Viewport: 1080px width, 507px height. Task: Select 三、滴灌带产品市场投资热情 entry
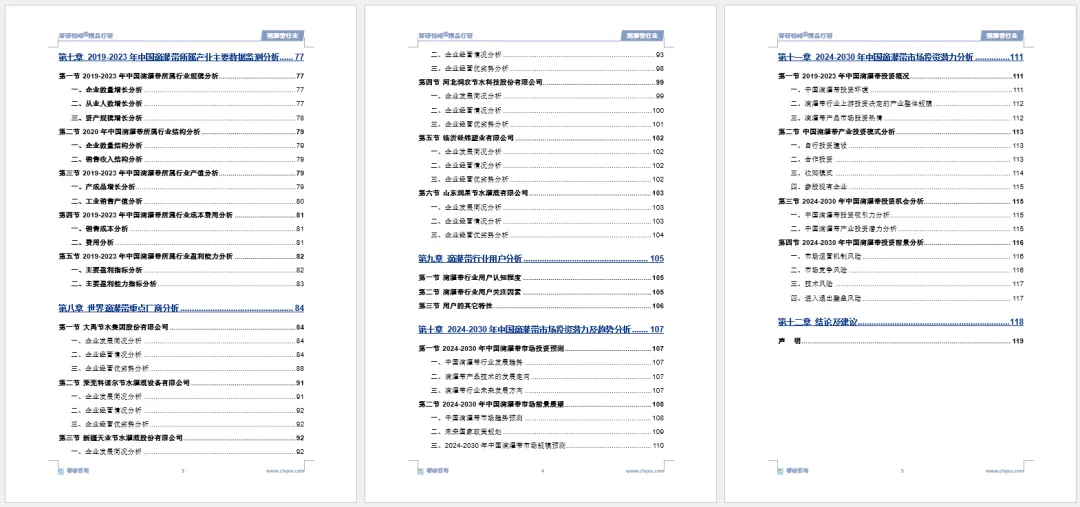tap(907, 118)
